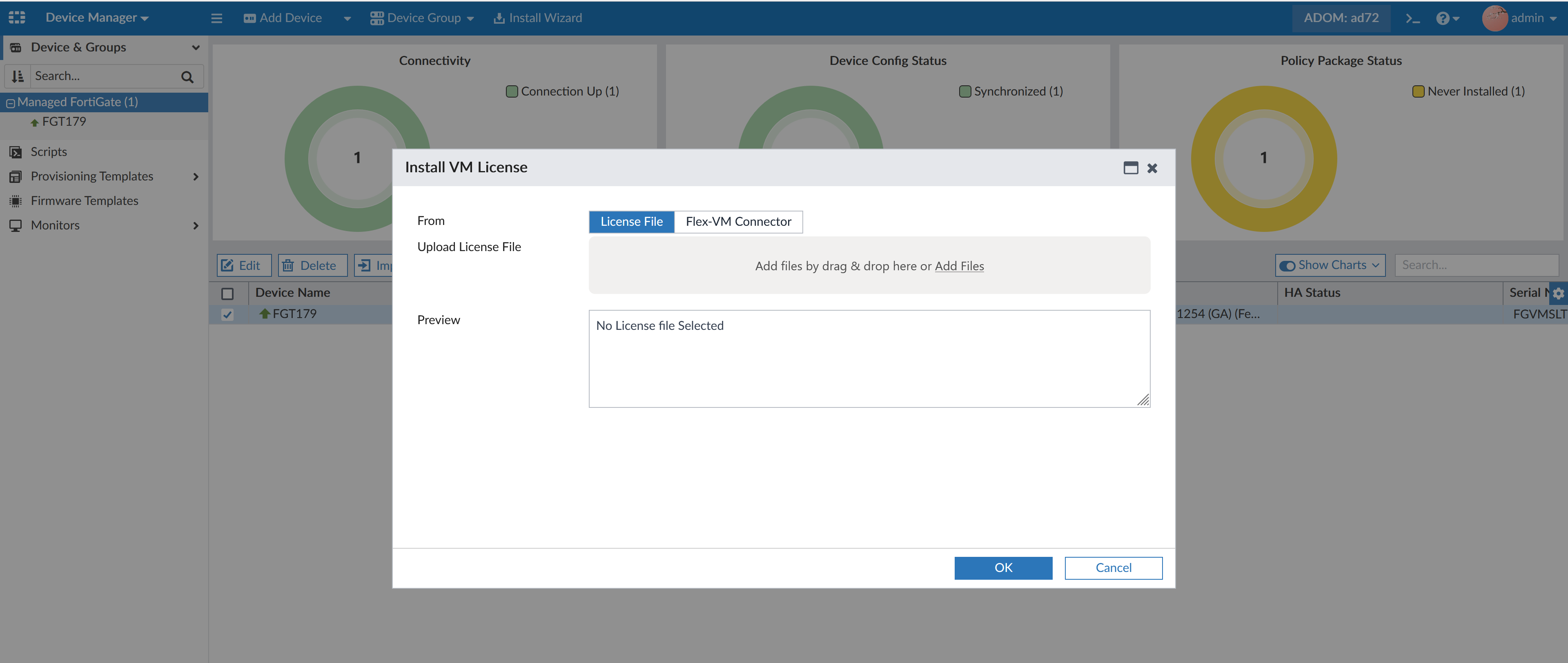
Task: Toggle the hamburger sidebar menu icon
Action: coord(217,18)
